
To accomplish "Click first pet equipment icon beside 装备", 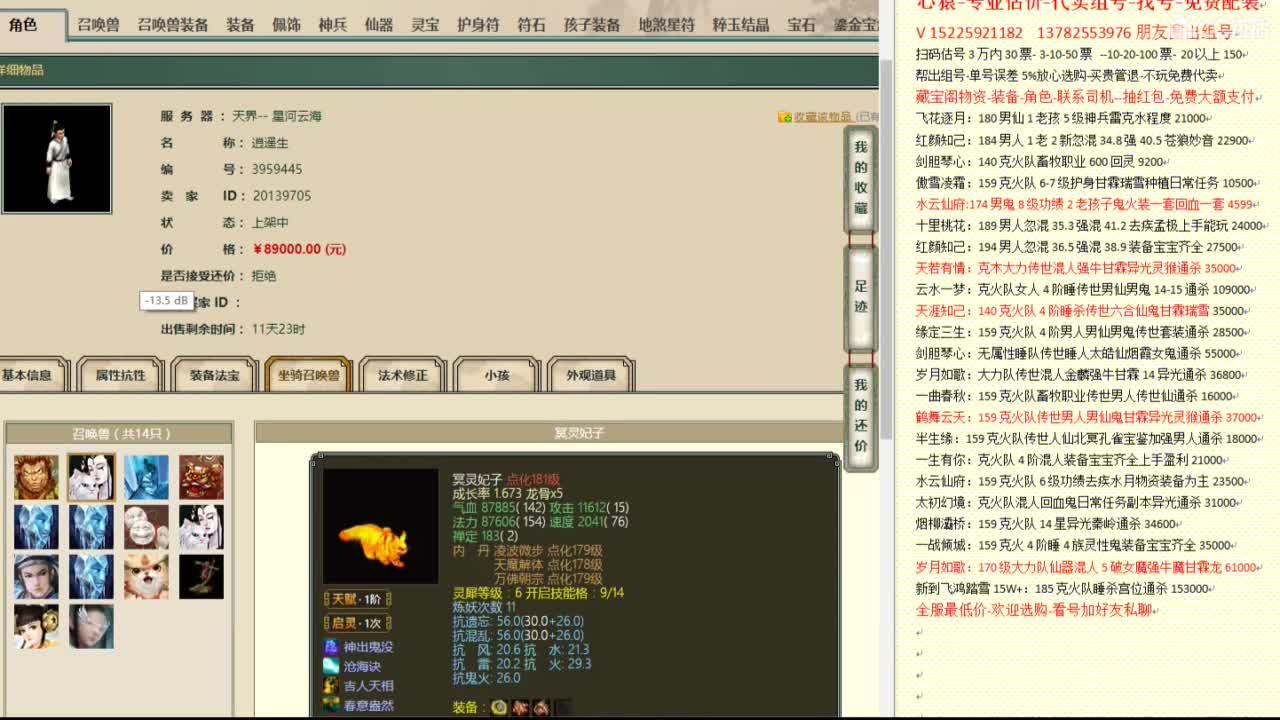I will (499, 707).
